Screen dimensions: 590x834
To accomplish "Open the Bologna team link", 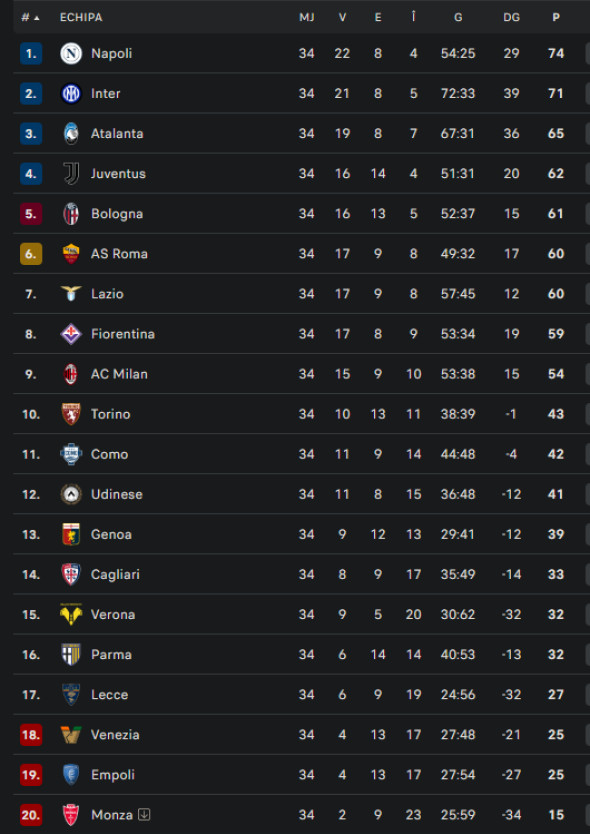I will (x=117, y=214).
